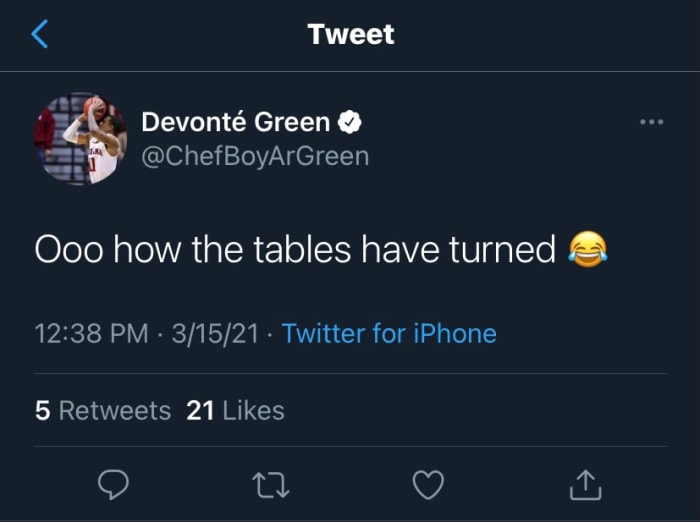Viewport: 700px width, 522px height.
Task: Retweet using the arrows icon
Action: 271,485
